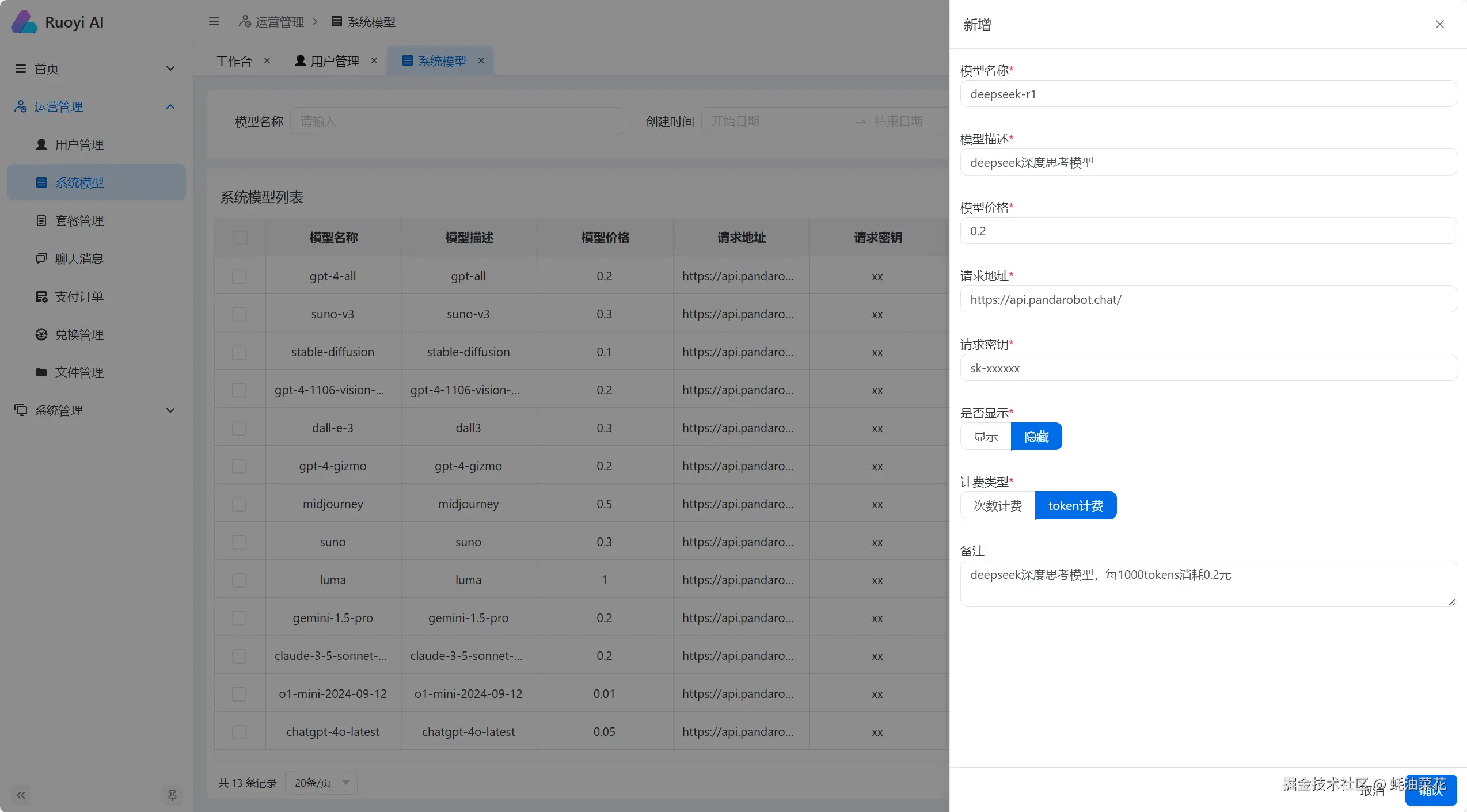Click the 请求地址 URL field
Image resolution: width=1467 pixels, height=812 pixels.
(x=1208, y=299)
